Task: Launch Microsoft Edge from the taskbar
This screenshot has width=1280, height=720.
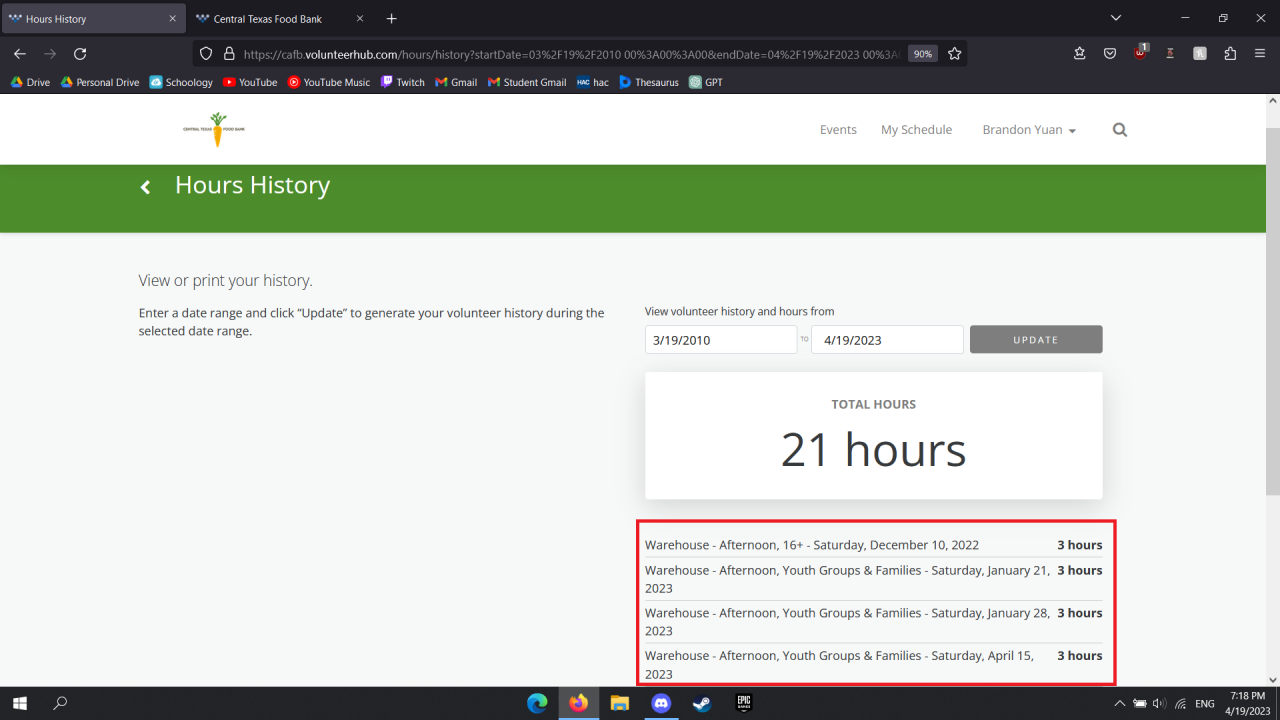Action: 537,703
